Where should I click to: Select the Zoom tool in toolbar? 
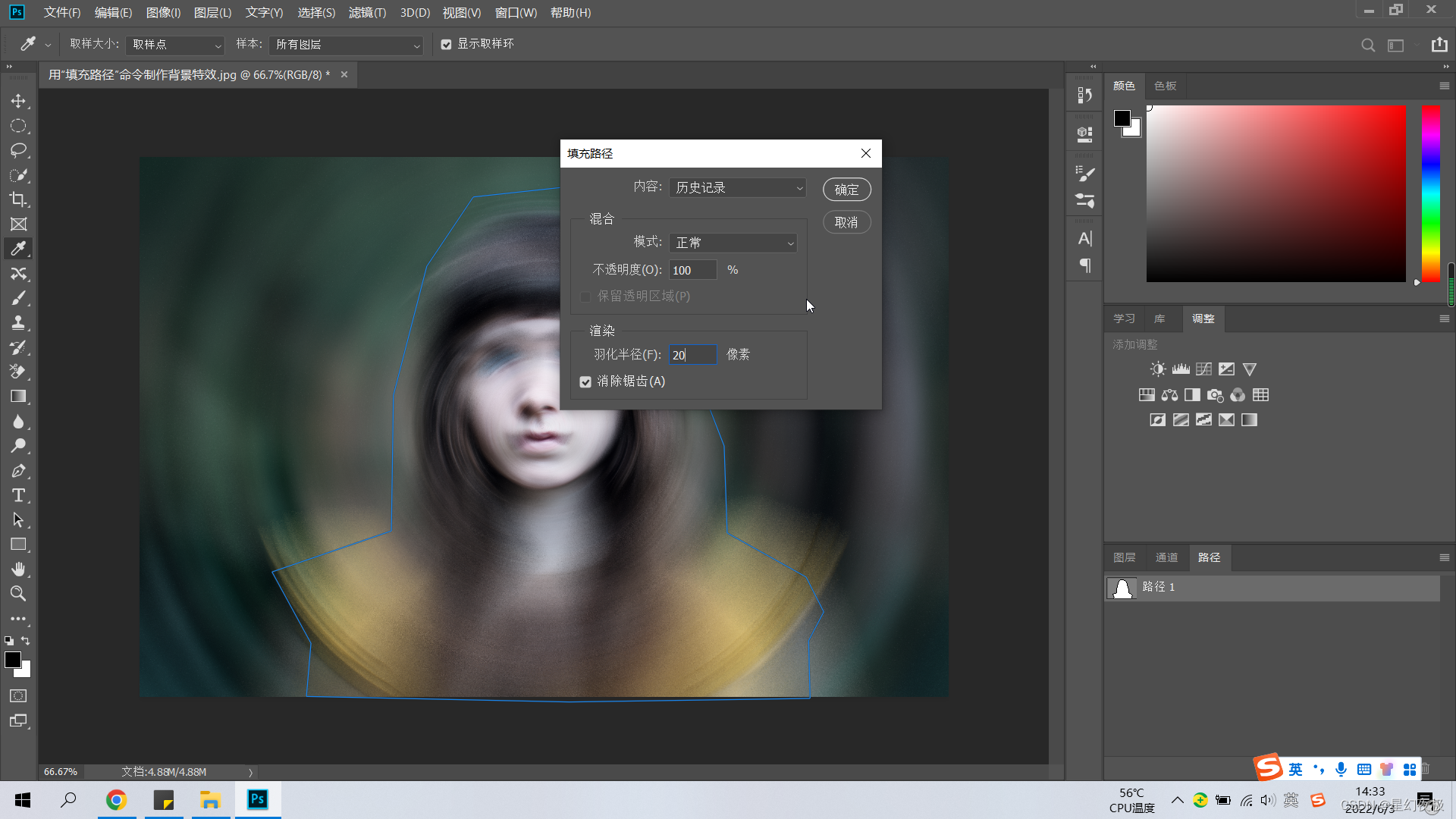click(x=18, y=594)
